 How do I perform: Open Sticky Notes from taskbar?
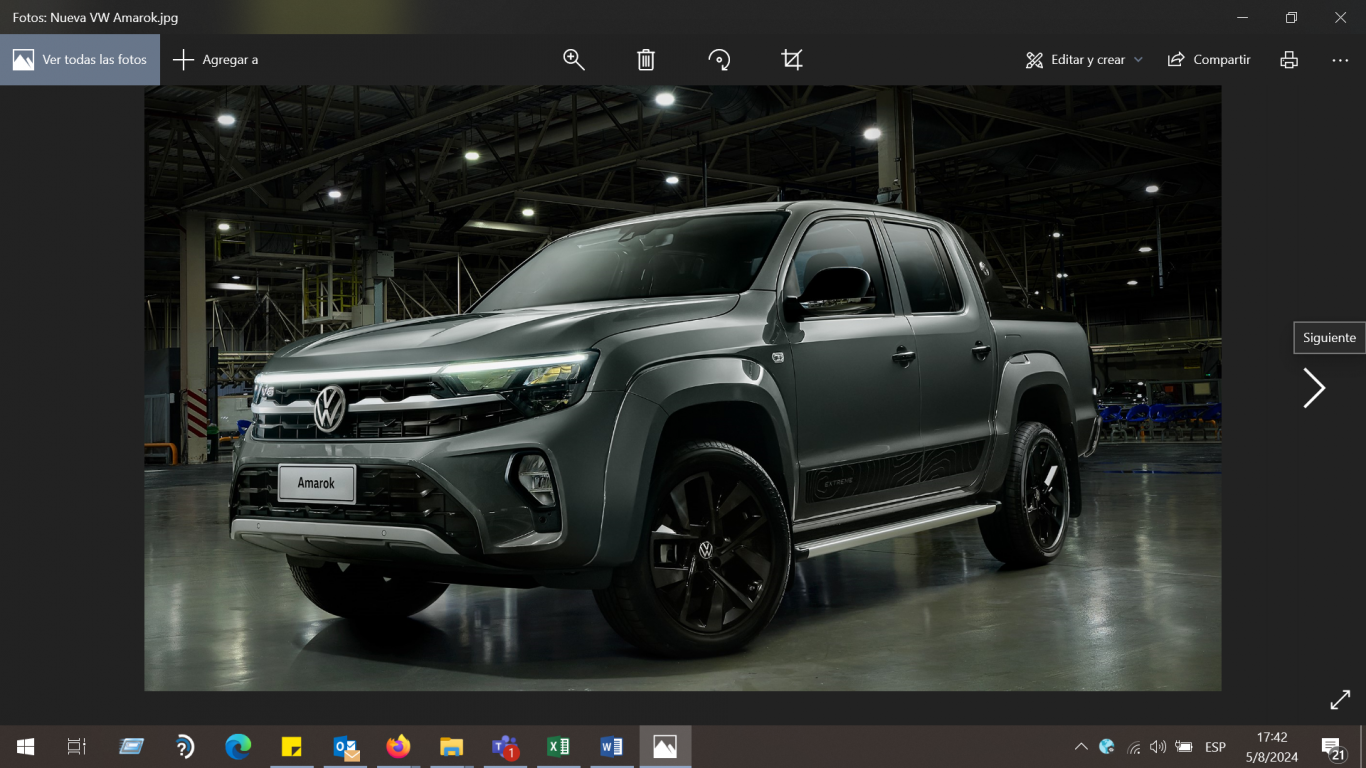click(291, 747)
